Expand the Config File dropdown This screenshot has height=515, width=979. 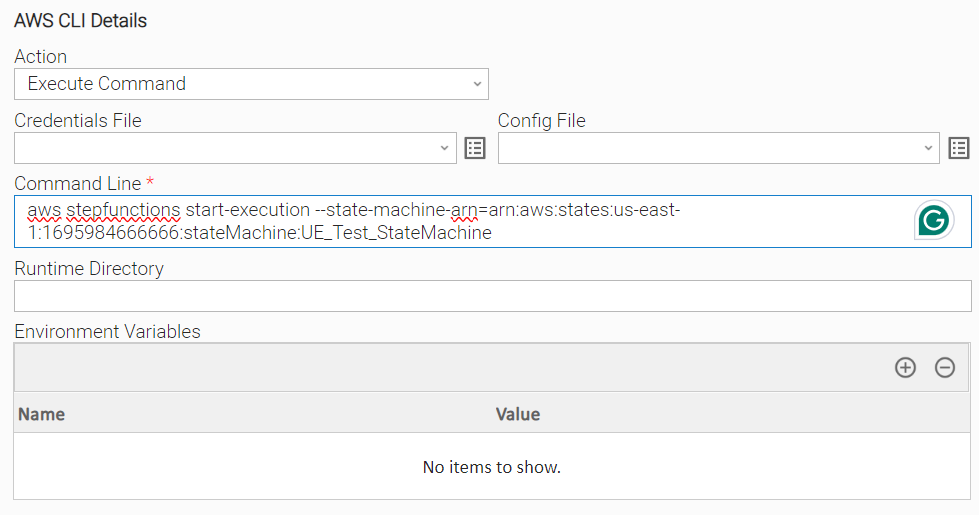[x=719, y=148]
